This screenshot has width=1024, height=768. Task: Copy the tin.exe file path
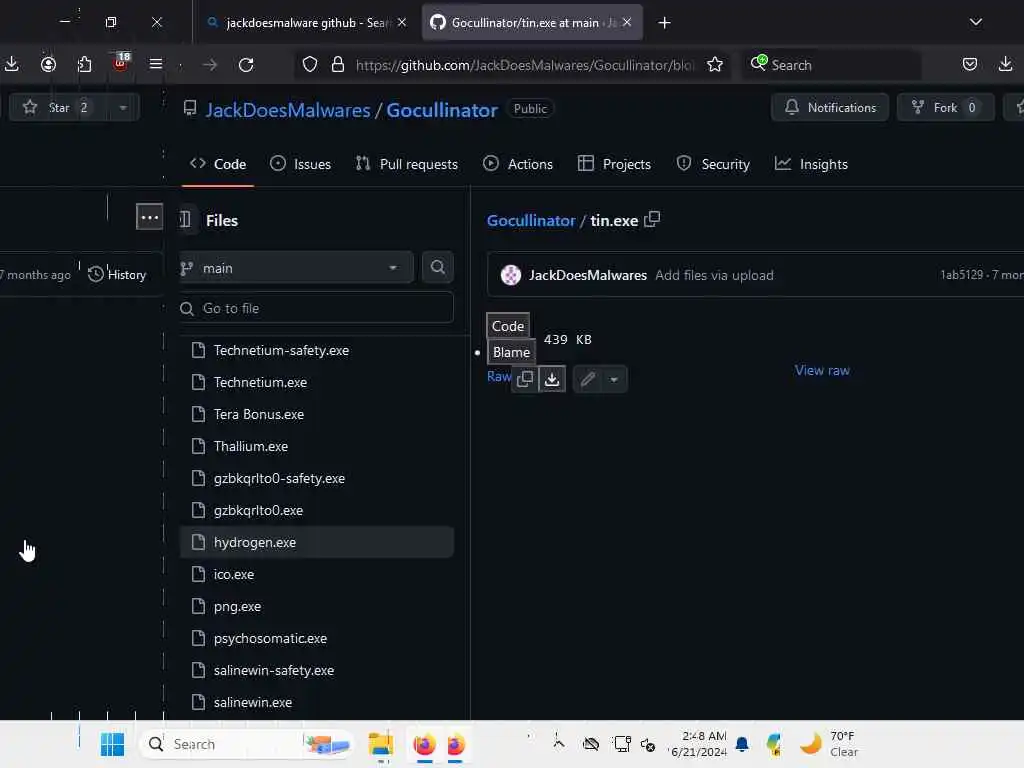click(652, 219)
